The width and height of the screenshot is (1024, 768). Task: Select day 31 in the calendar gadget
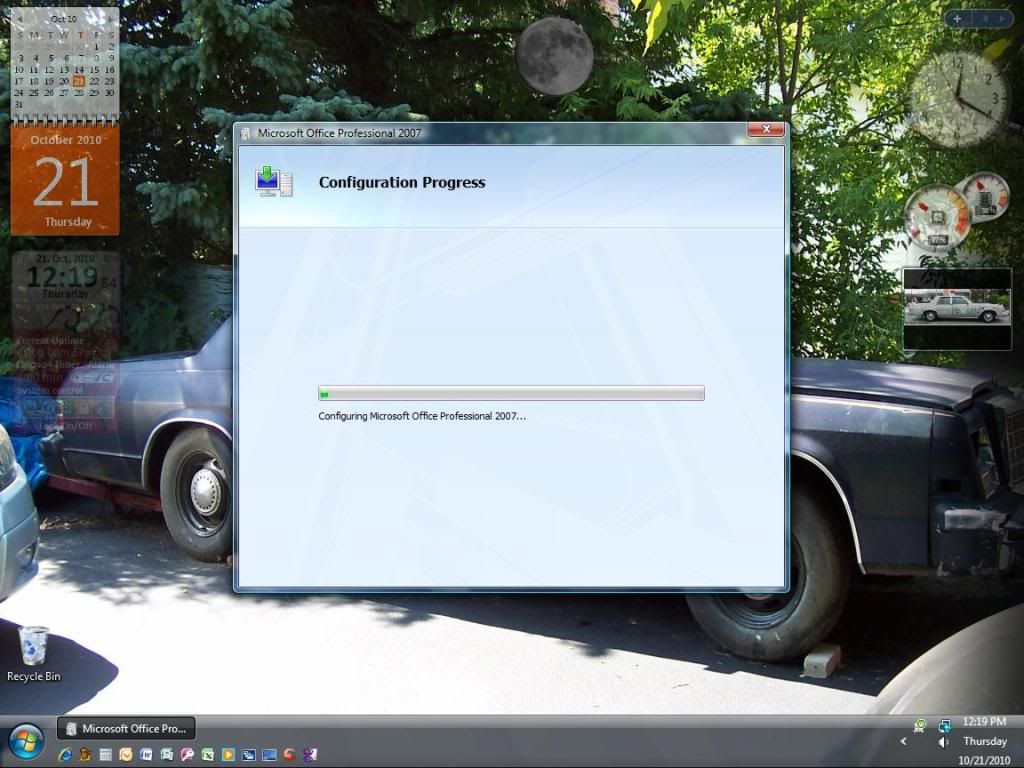(18, 104)
